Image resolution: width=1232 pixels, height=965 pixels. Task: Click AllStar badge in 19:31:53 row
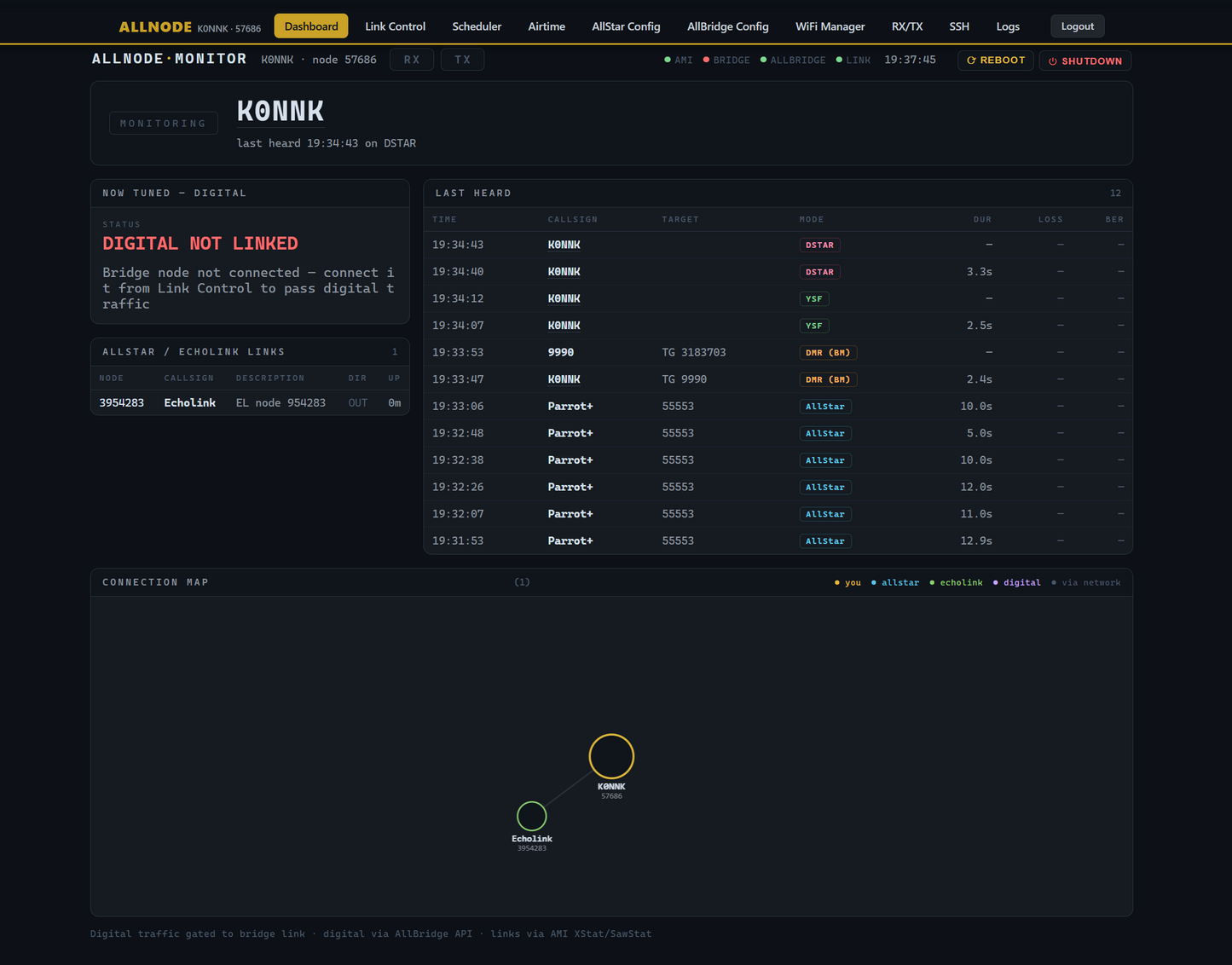825,541
